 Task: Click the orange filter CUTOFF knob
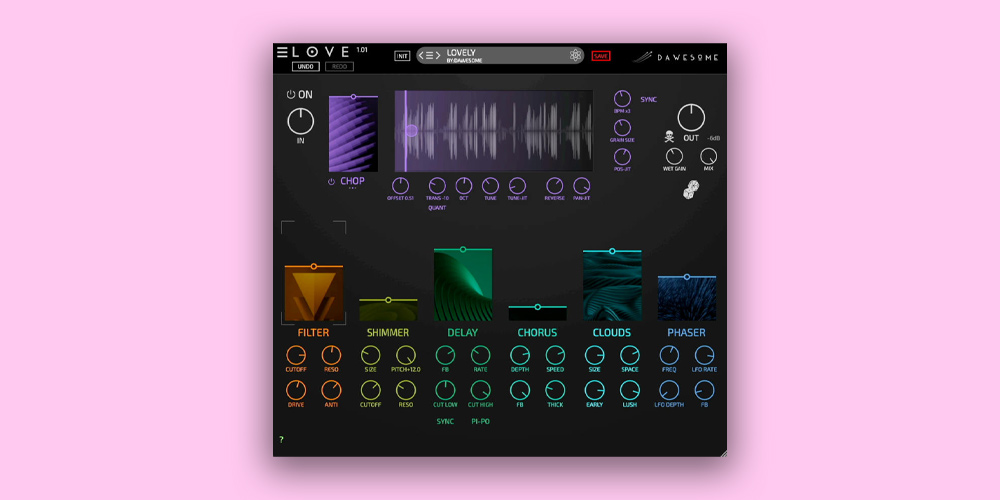click(x=296, y=355)
